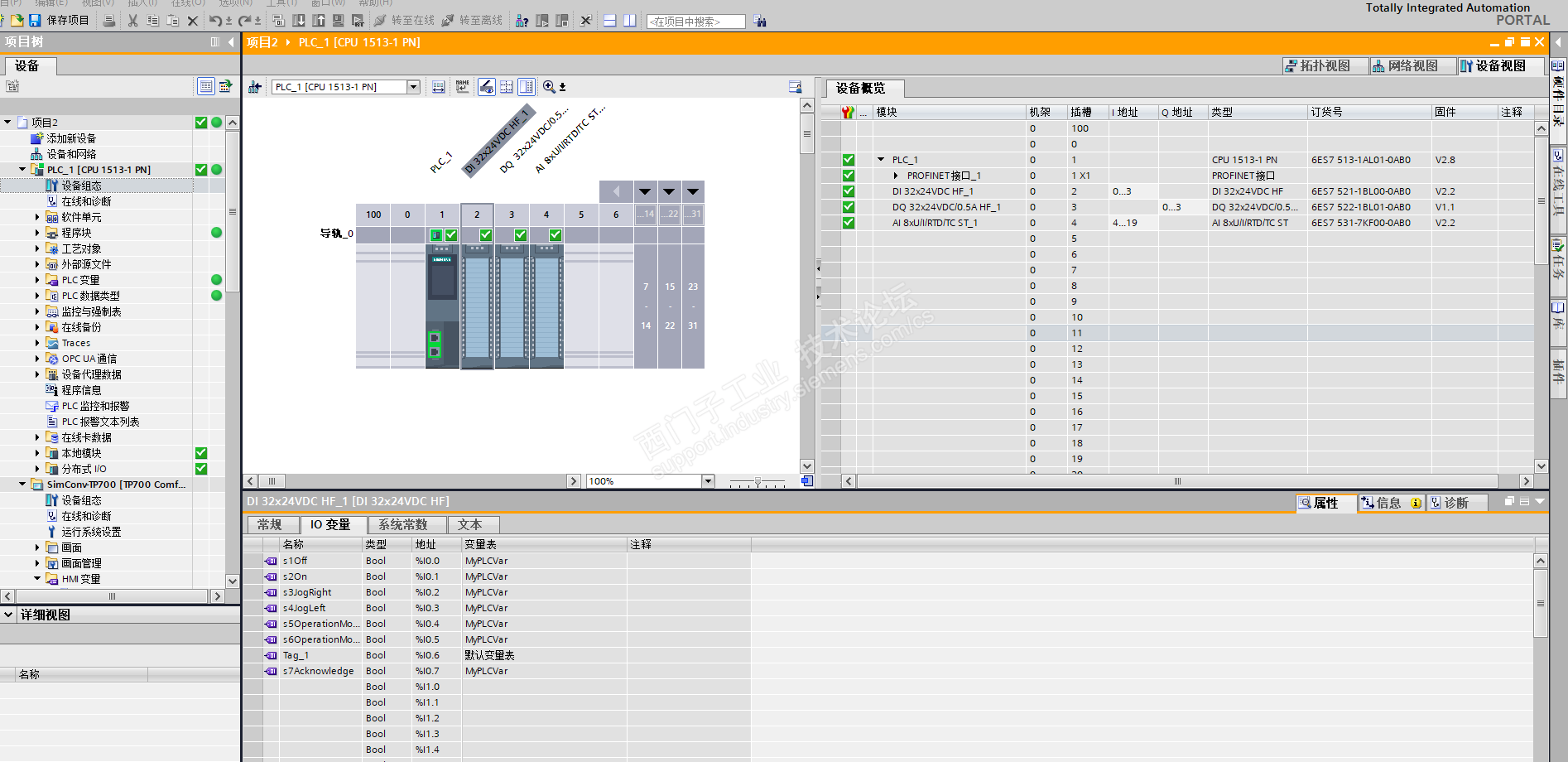Toggle the address labels display button
This screenshot has height=762, width=1568.
pos(439,87)
